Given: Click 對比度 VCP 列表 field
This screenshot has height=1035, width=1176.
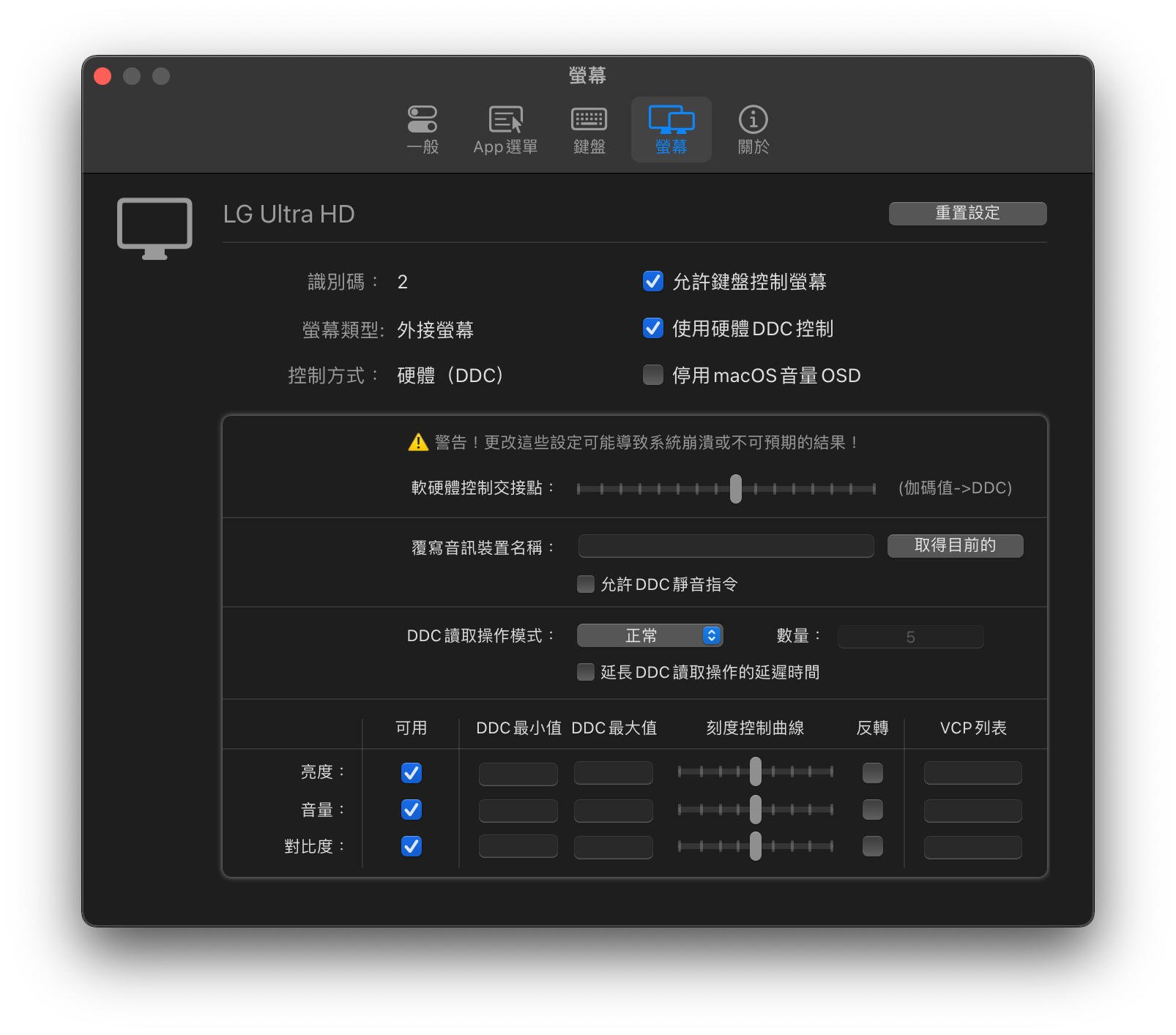Looking at the screenshot, I should coord(973,847).
